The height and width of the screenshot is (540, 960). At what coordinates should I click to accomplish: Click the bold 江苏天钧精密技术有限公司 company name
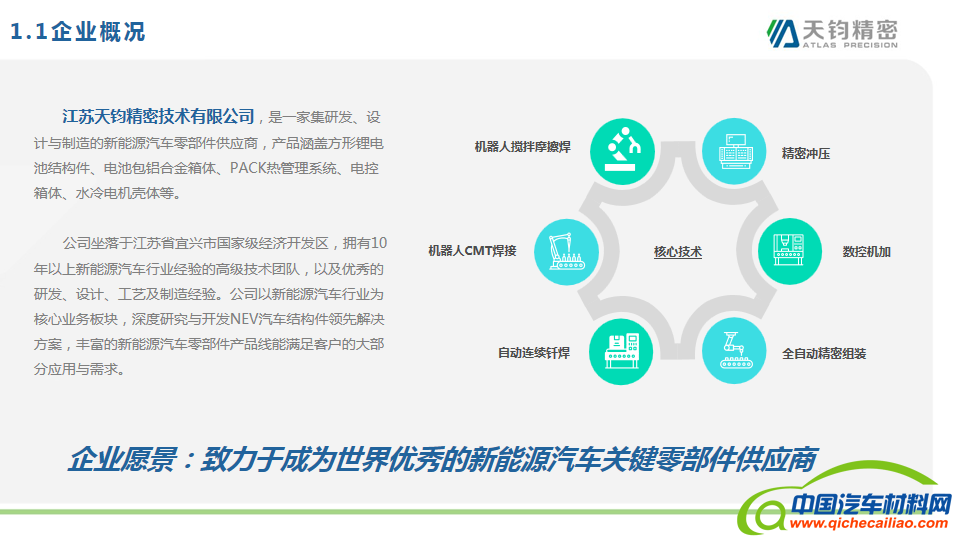coord(158,117)
